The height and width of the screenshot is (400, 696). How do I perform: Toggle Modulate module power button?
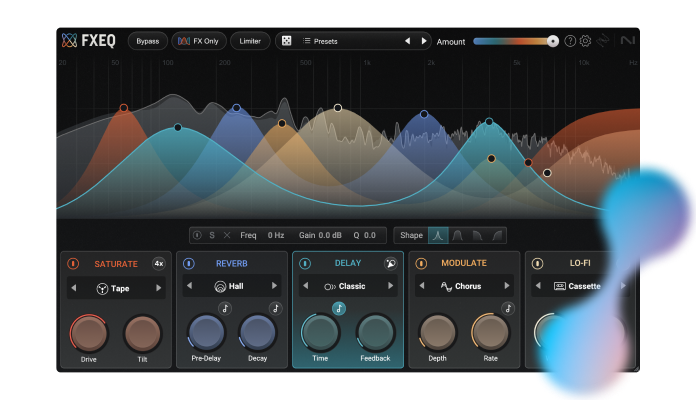click(x=421, y=264)
